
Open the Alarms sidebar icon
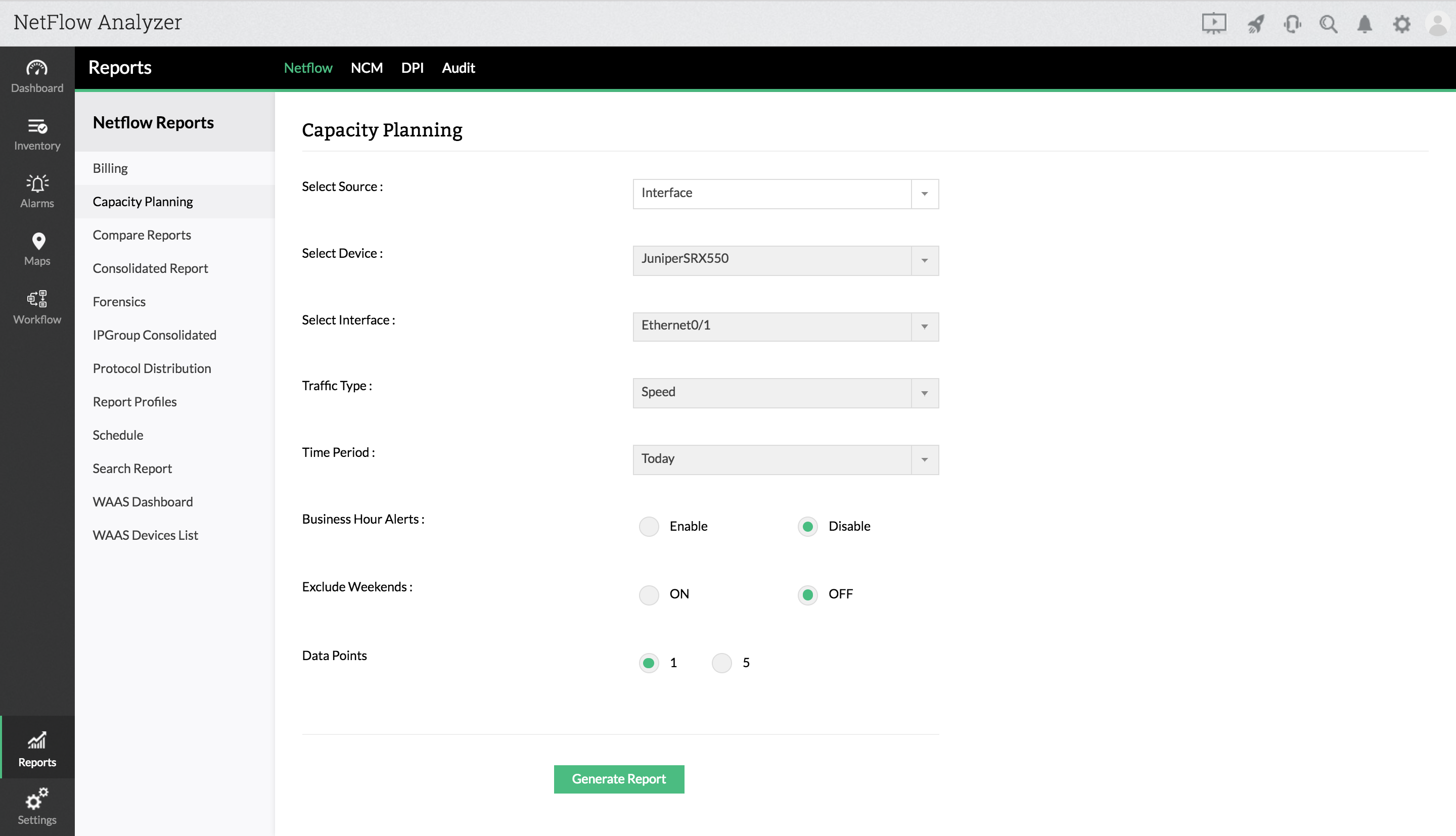coord(37,191)
